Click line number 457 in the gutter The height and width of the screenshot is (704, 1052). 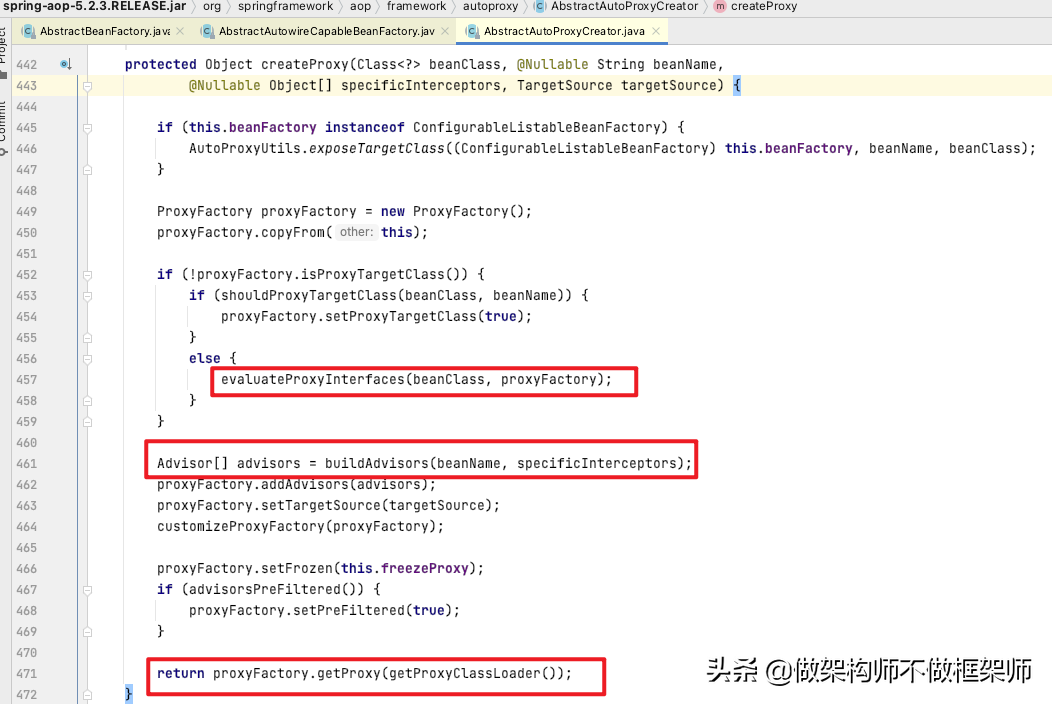[x=27, y=379]
